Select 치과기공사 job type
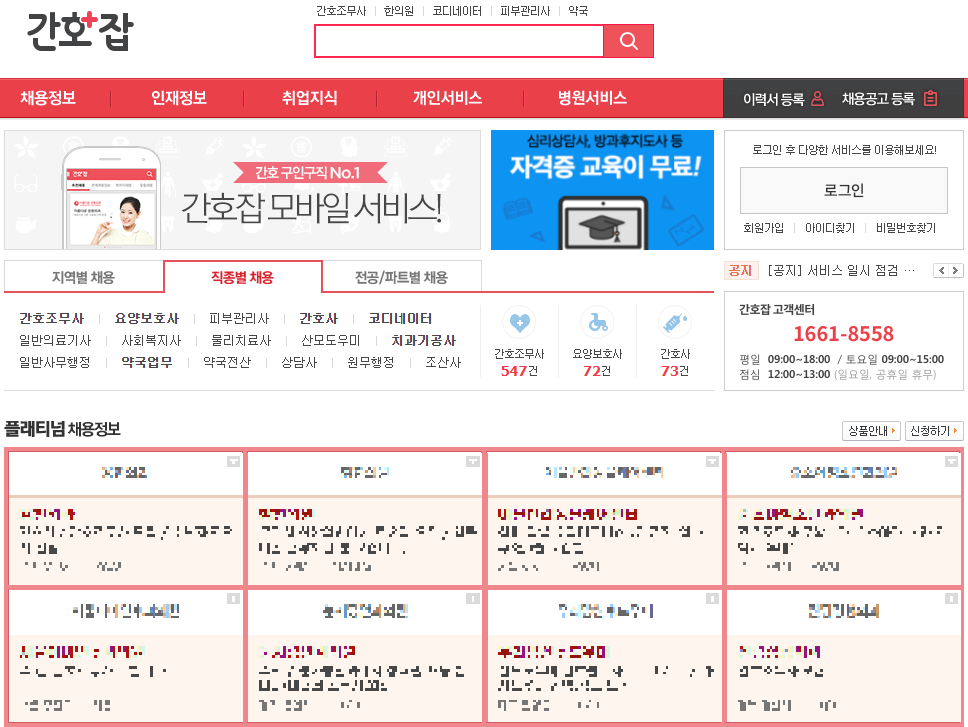The width and height of the screenshot is (968, 727). point(424,341)
